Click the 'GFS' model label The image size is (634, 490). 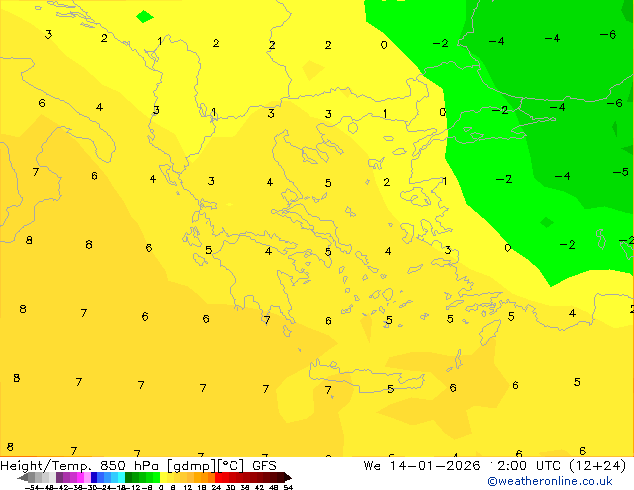pos(264,466)
